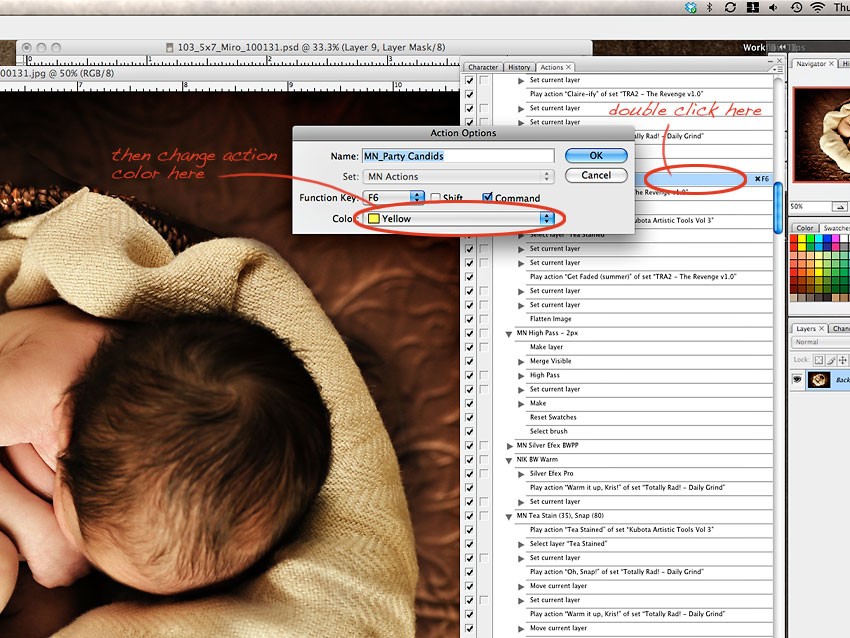This screenshot has height=638, width=850.
Task: Click the Navigator zoom field showing 50%
Action: pos(810,207)
